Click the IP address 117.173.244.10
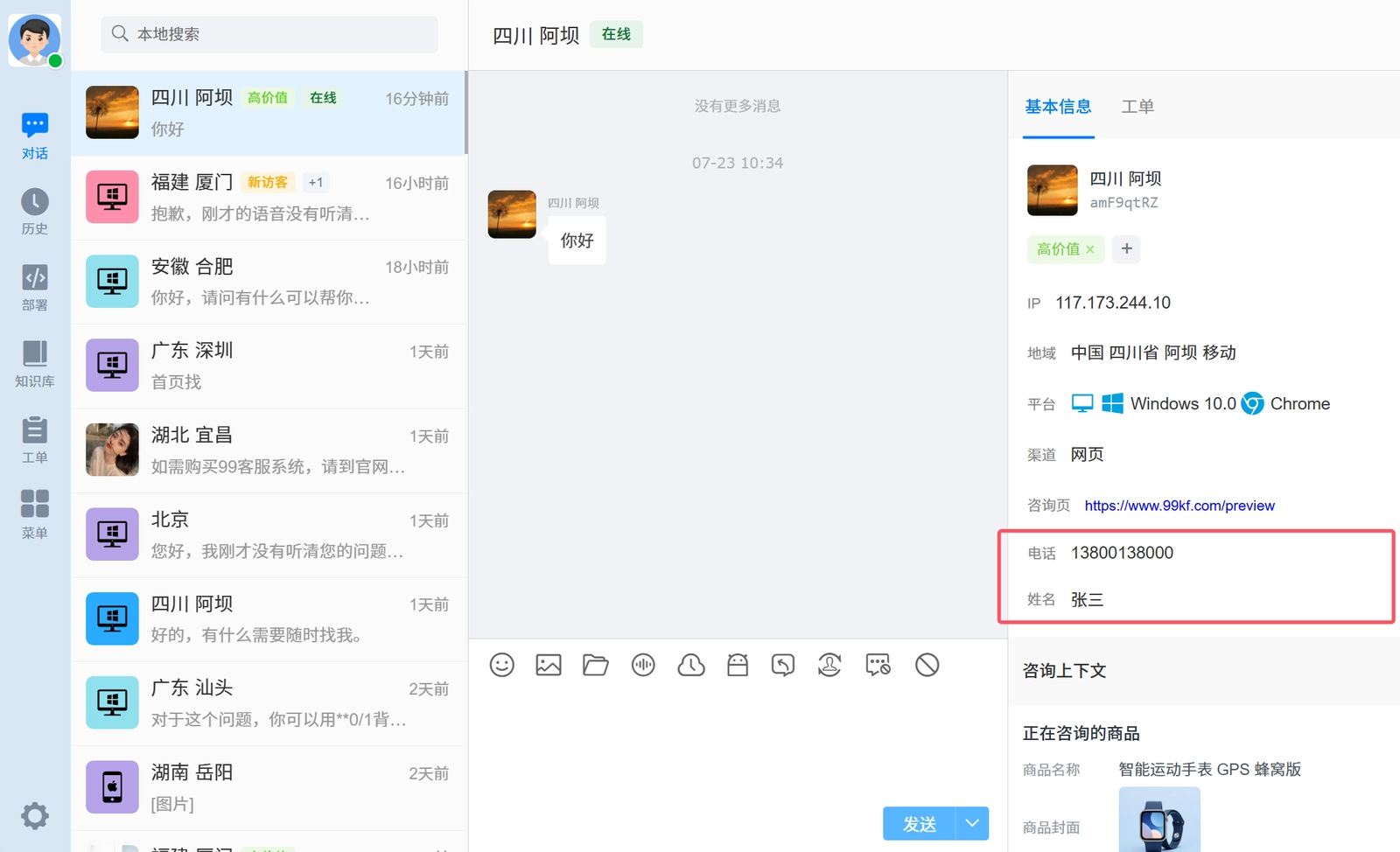 point(1113,303)
